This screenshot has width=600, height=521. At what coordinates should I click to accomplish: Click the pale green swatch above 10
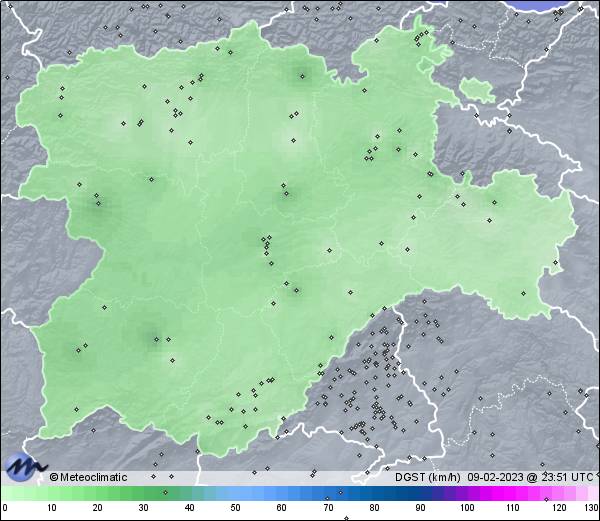pyautogui.click(x=52, y=493)
